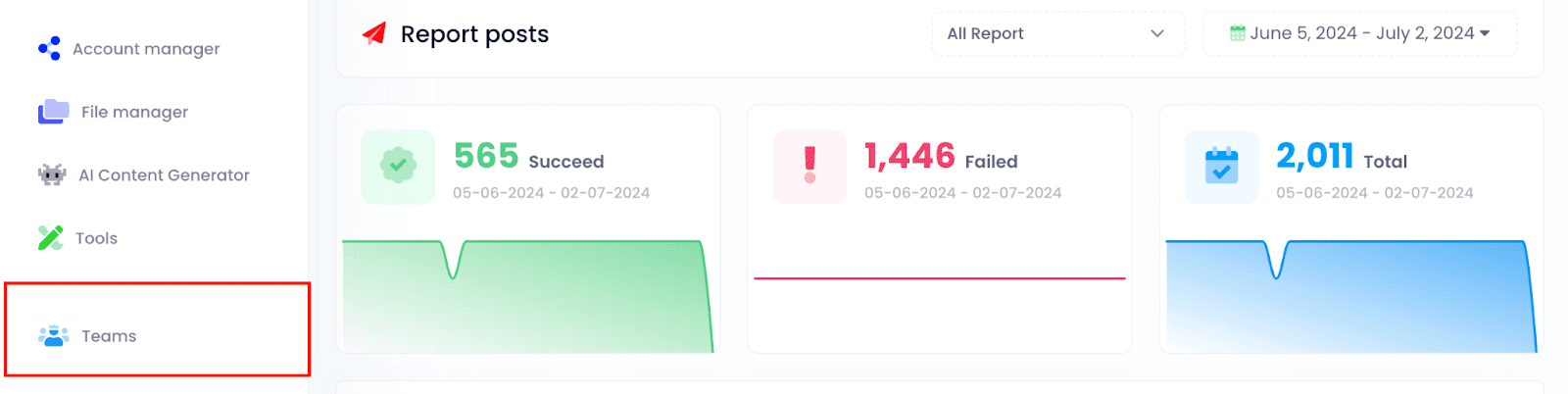1568x394 pixels.
Task: Click the blue Total calendar icon
Action: point(1221,167)
